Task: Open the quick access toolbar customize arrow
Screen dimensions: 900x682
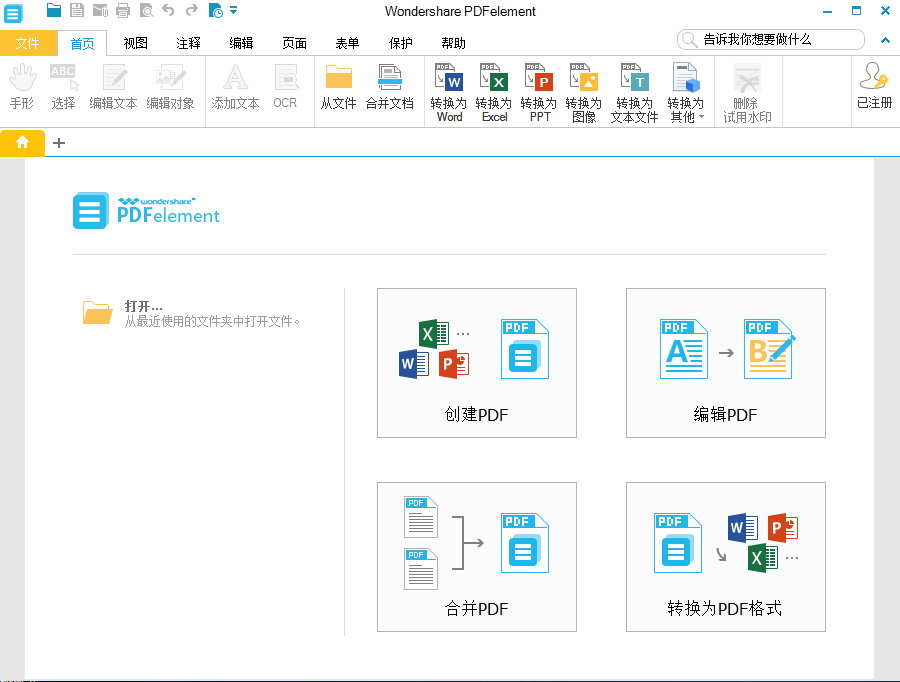Action: pos(233,11)
